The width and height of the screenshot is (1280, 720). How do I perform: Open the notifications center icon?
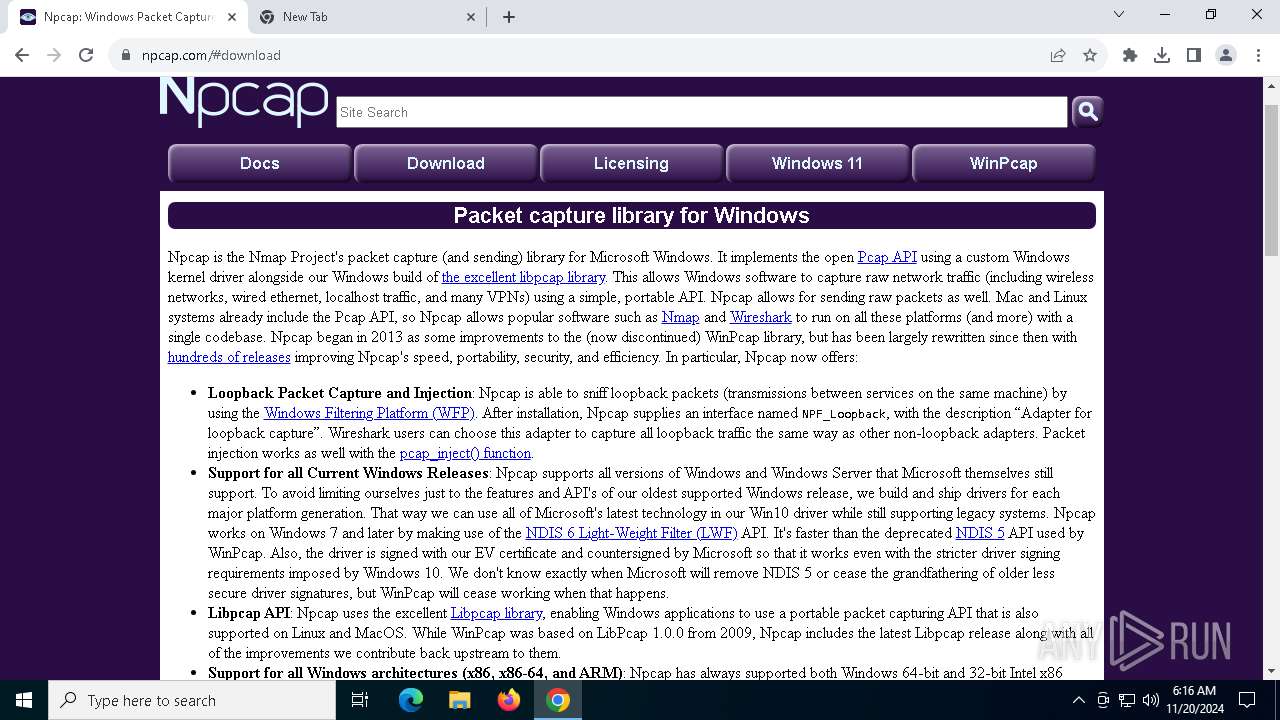tap(1247, 700)
